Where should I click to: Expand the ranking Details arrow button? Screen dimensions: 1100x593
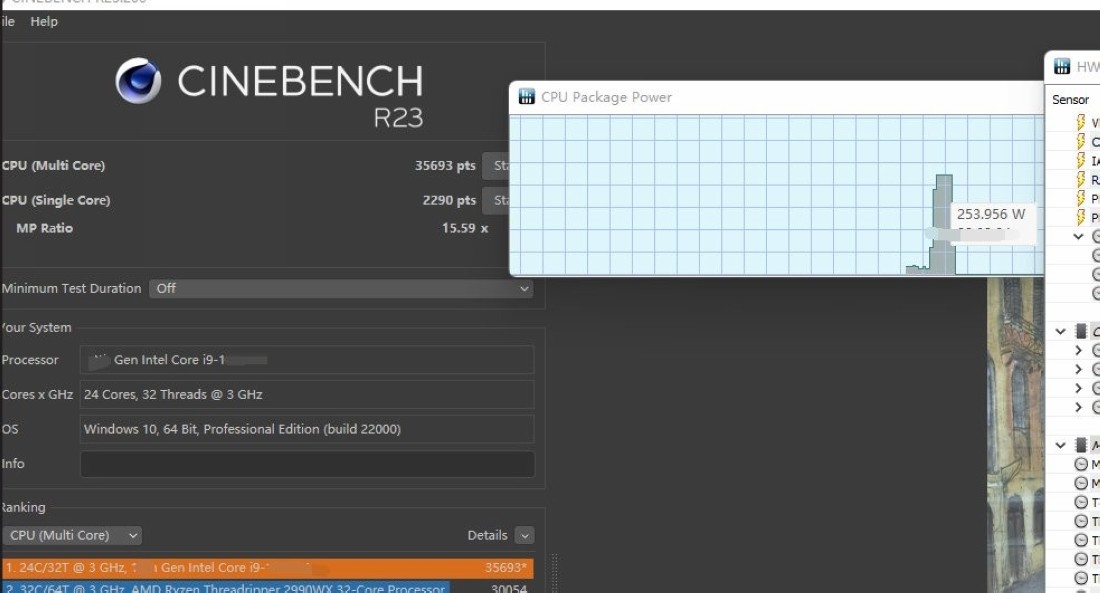coord(524,535)
